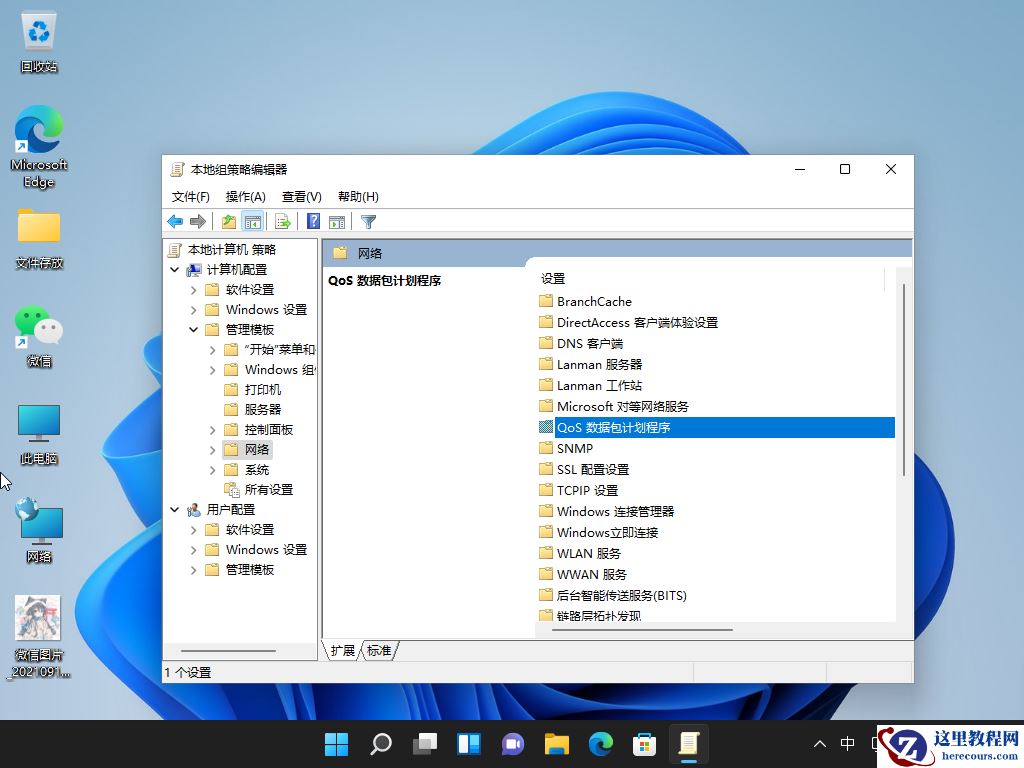1024x768 pixels.
Task: Open File Explorer from the taskbar
Action: (556, 744)
